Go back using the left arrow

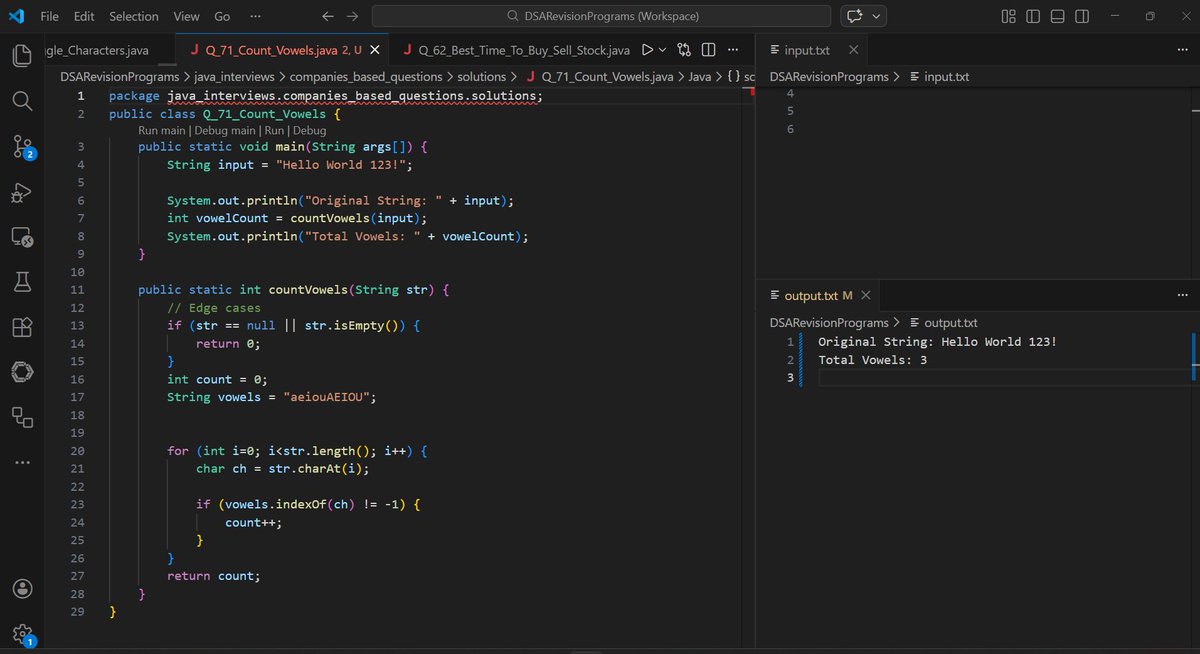click(328, 16)
